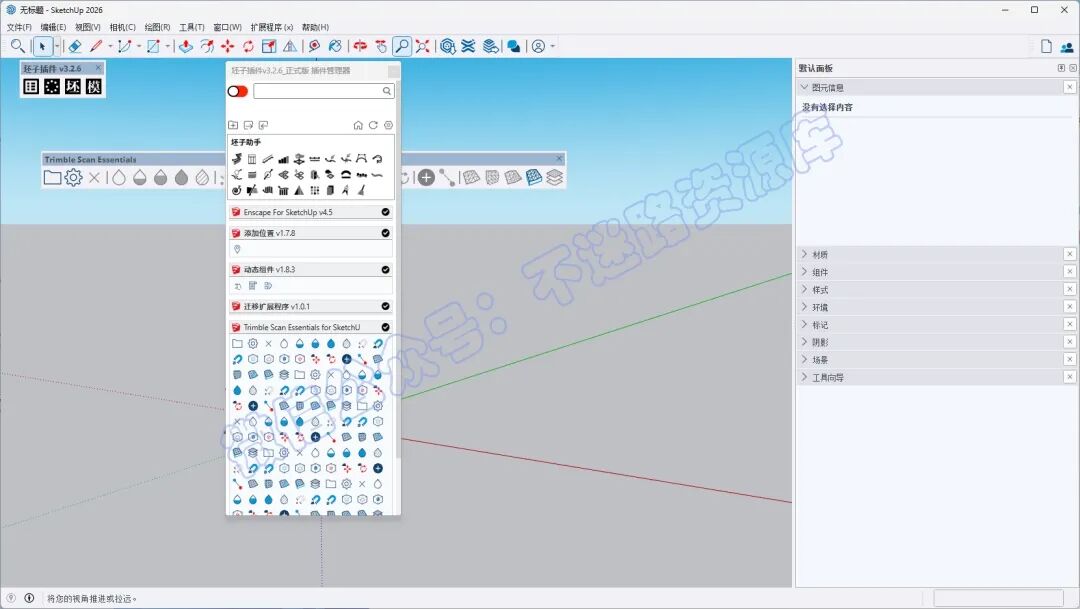Expand the 工具向导 panel
The width and height of the screenshot is (1080, 609).
(x=804, y=377)
